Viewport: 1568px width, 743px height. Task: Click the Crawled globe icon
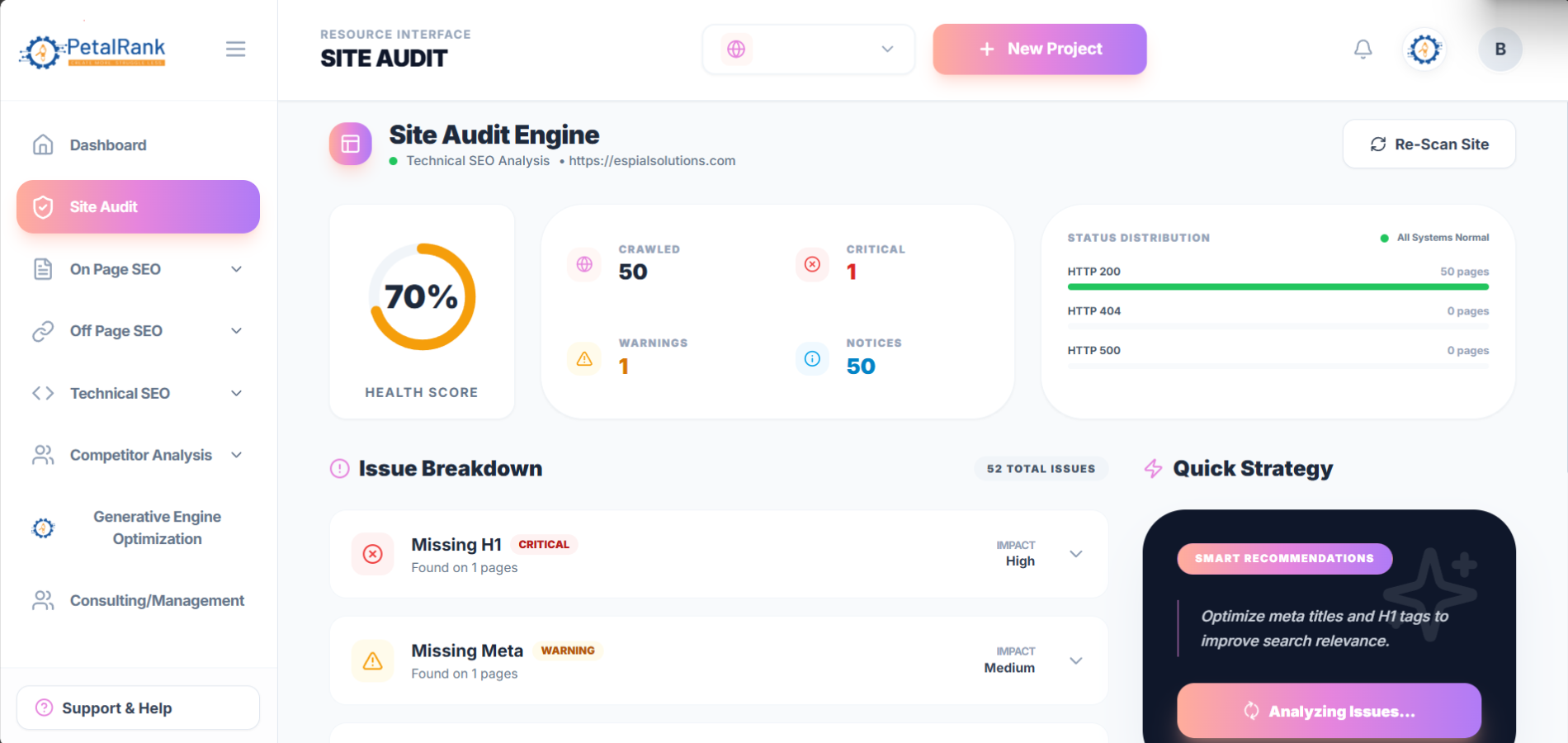click(584, 264)
